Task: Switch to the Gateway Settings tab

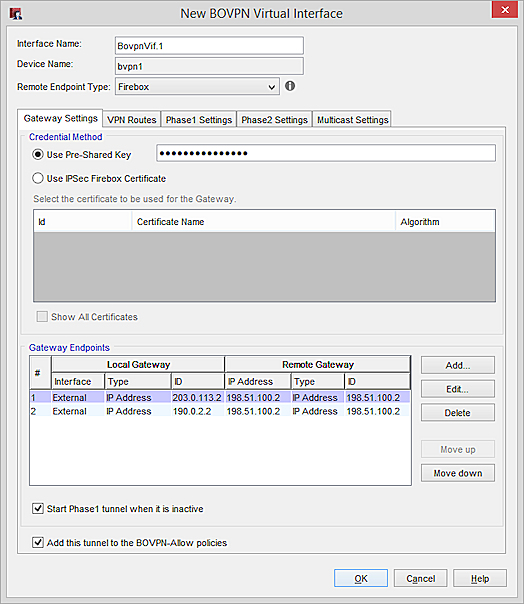Action: tap(60, 118)
